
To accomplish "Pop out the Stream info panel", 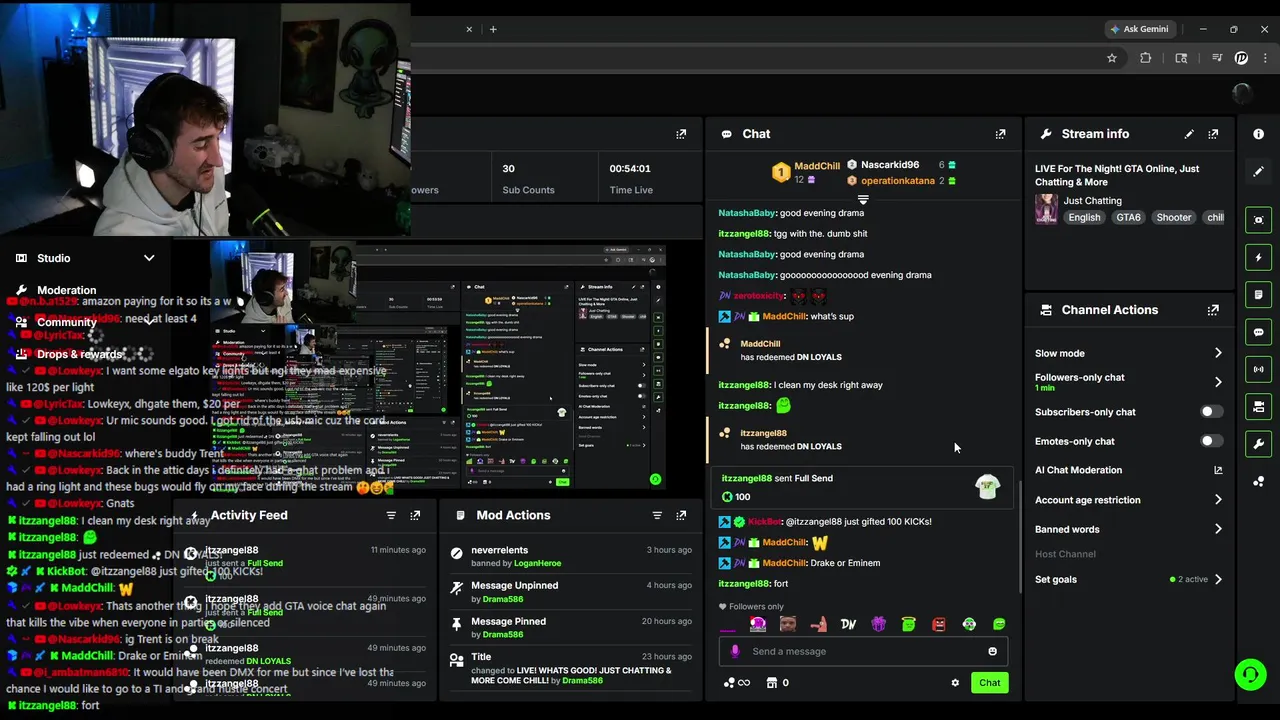I will 1213,134.
